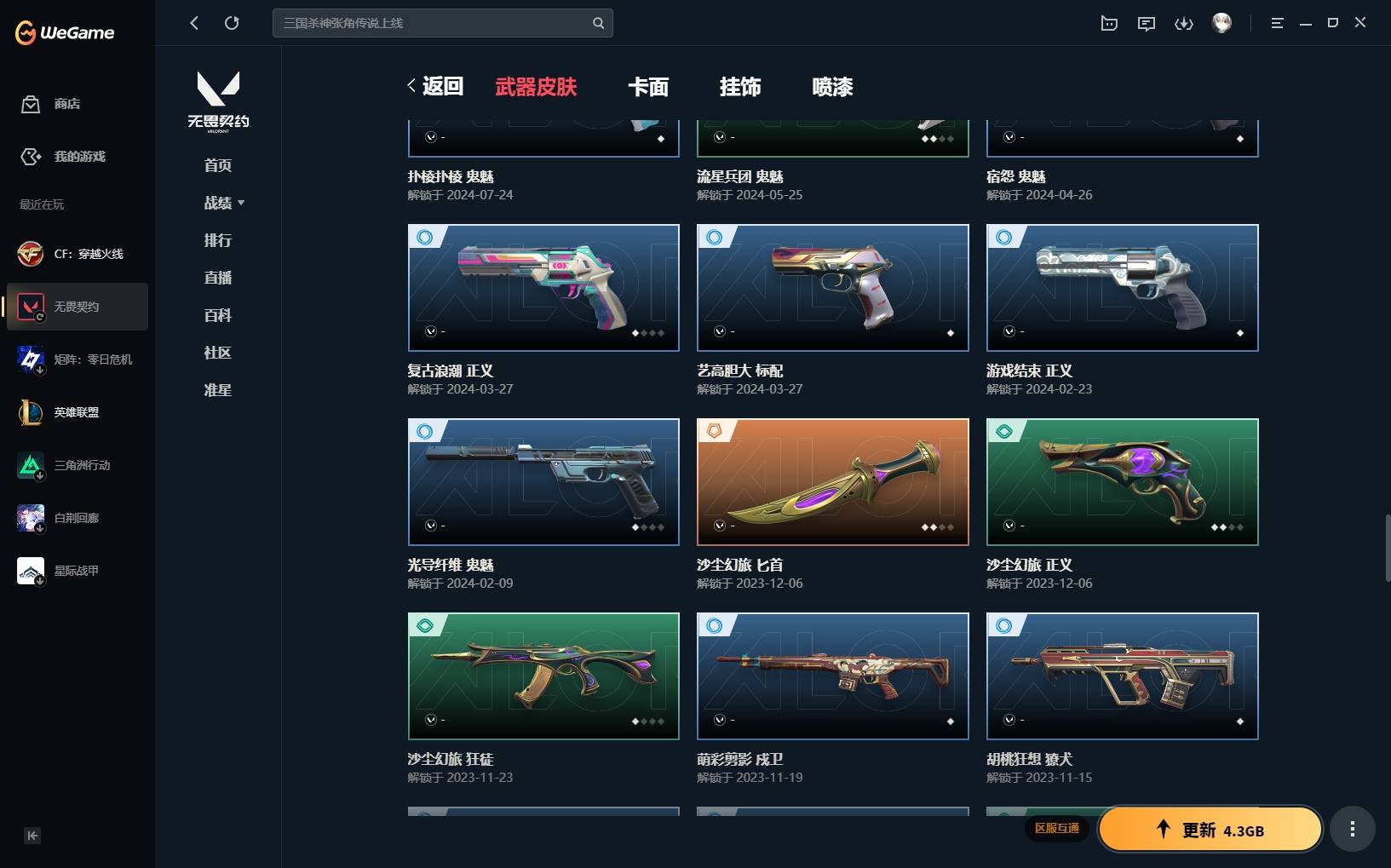The width and height of the screenshot is (1391, 868).
Task: Click the page scrollbar thumb
Action: pos(1388,548)
